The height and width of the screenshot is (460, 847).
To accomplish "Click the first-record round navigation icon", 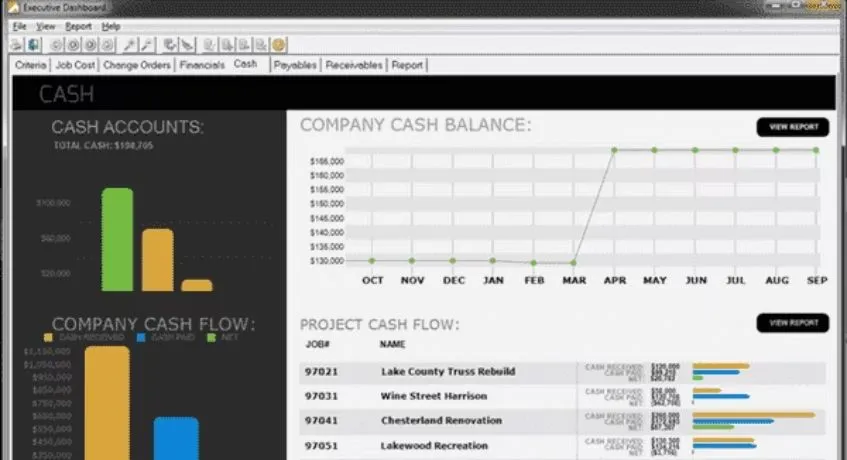I will pyautogui.click(x=56, y=45).
